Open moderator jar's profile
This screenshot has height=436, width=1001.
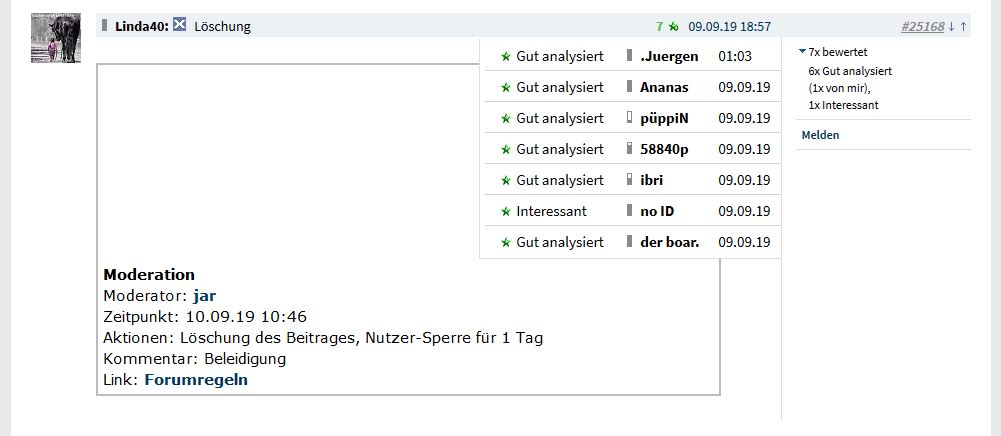click(204, 296)
